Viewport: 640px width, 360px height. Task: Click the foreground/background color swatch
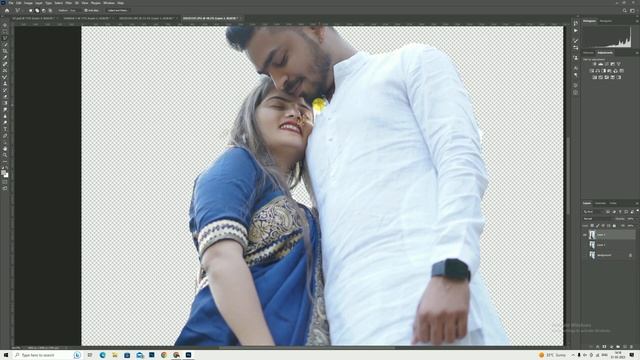[5, 173]
